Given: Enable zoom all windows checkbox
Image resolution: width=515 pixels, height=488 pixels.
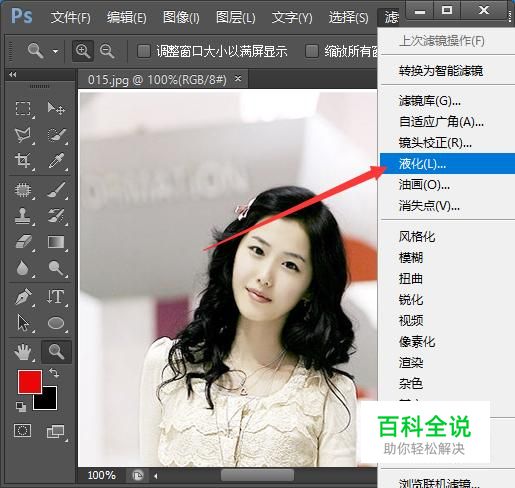Looking at the screenshot, I should click(312, 51).
